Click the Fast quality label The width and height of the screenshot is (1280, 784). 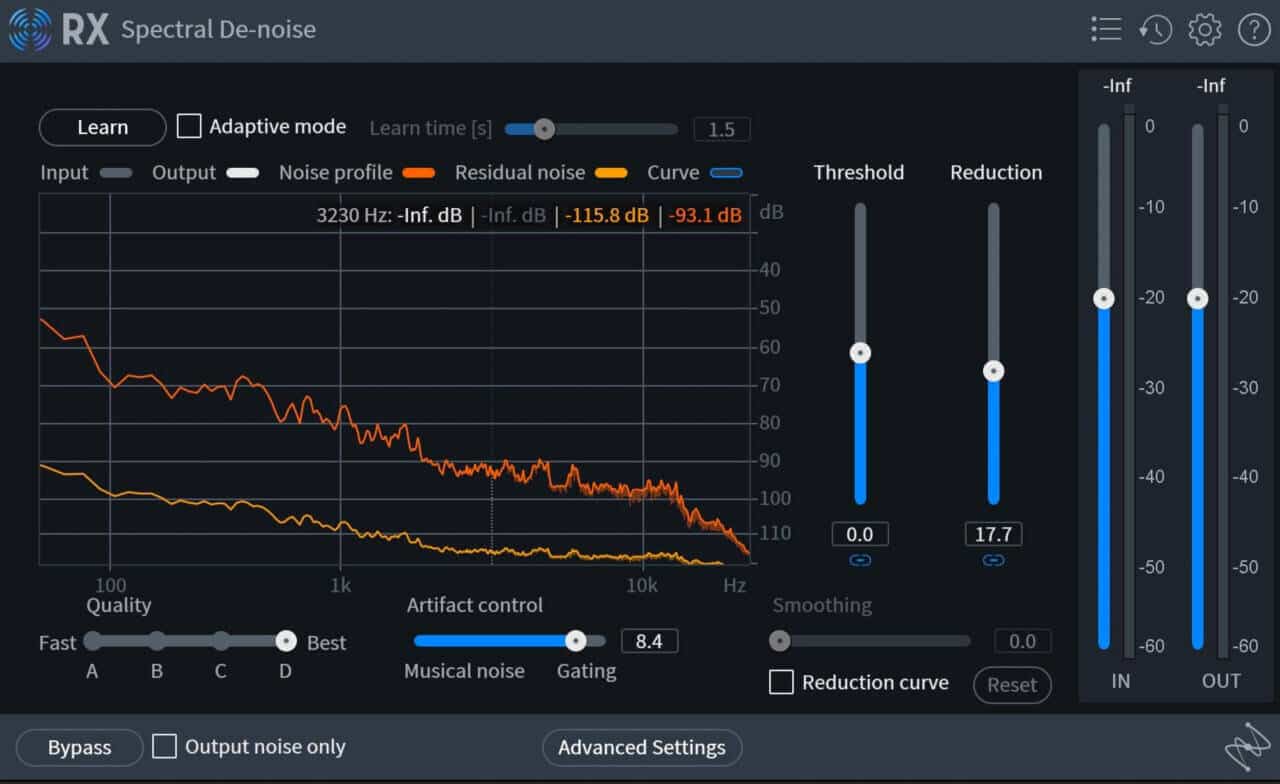tap(57, 643)
